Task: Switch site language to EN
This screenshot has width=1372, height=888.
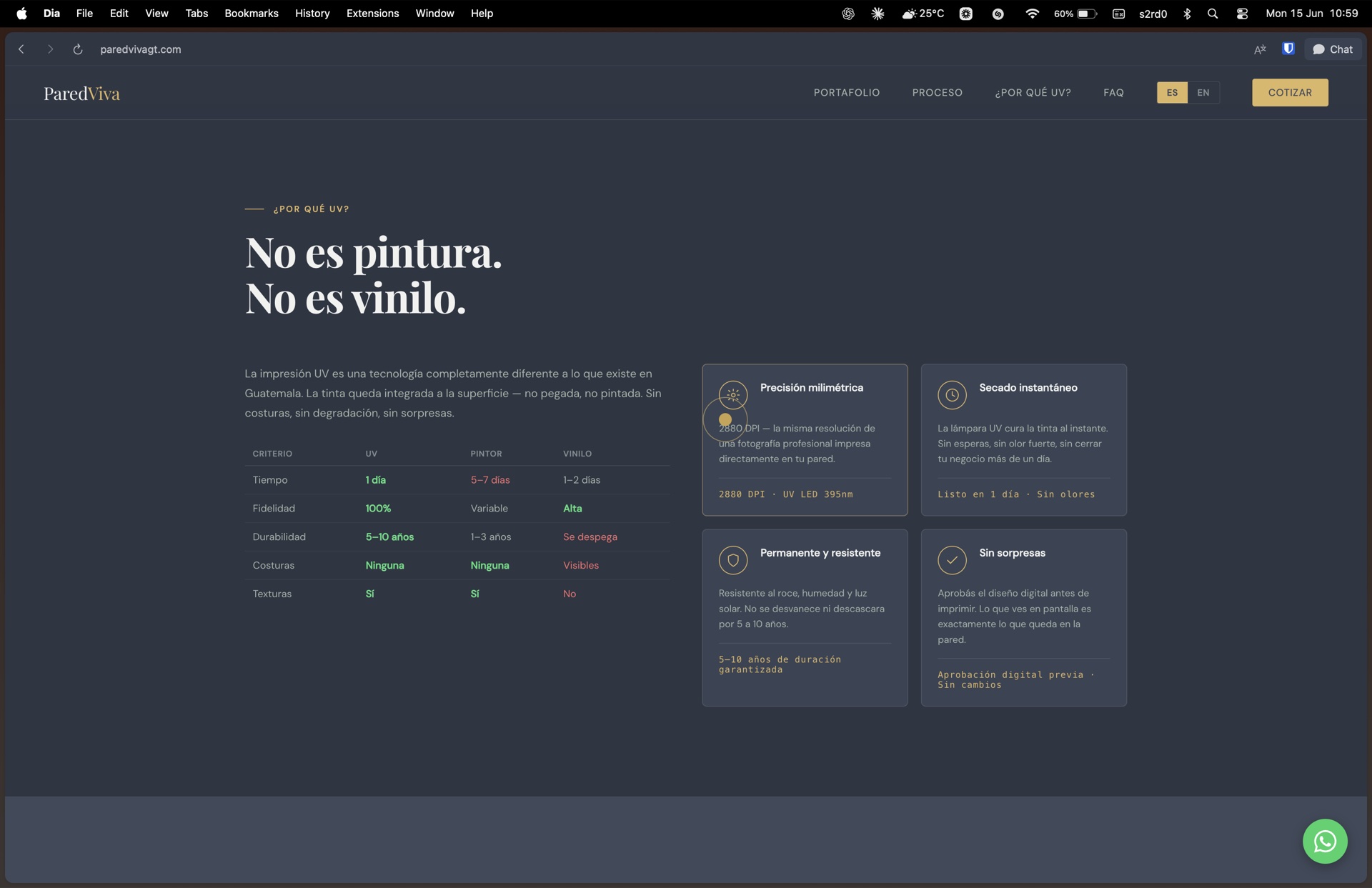Action: click(x=1203, y=92)
